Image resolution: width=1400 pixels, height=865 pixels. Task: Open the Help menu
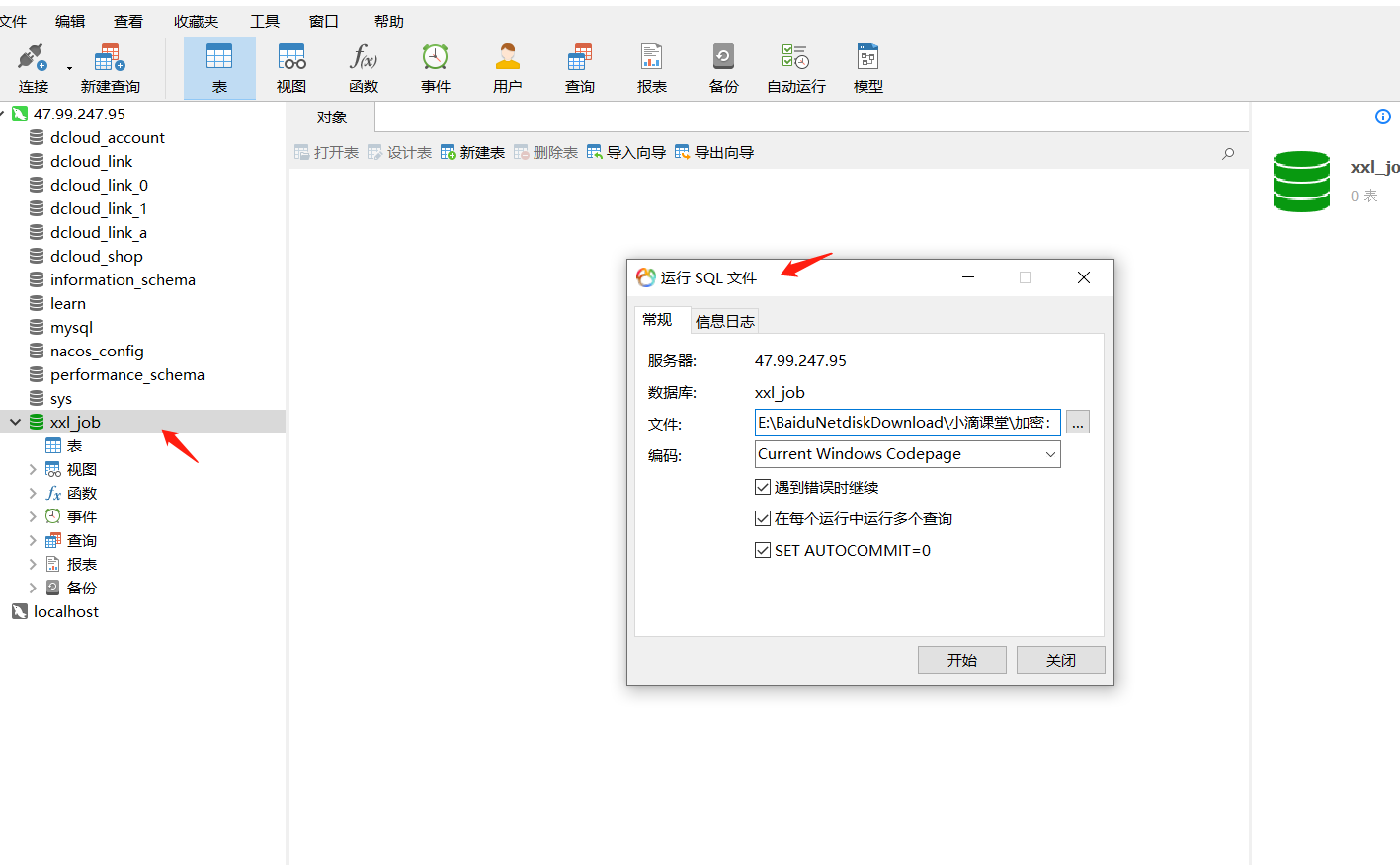[x=389, y=21]
